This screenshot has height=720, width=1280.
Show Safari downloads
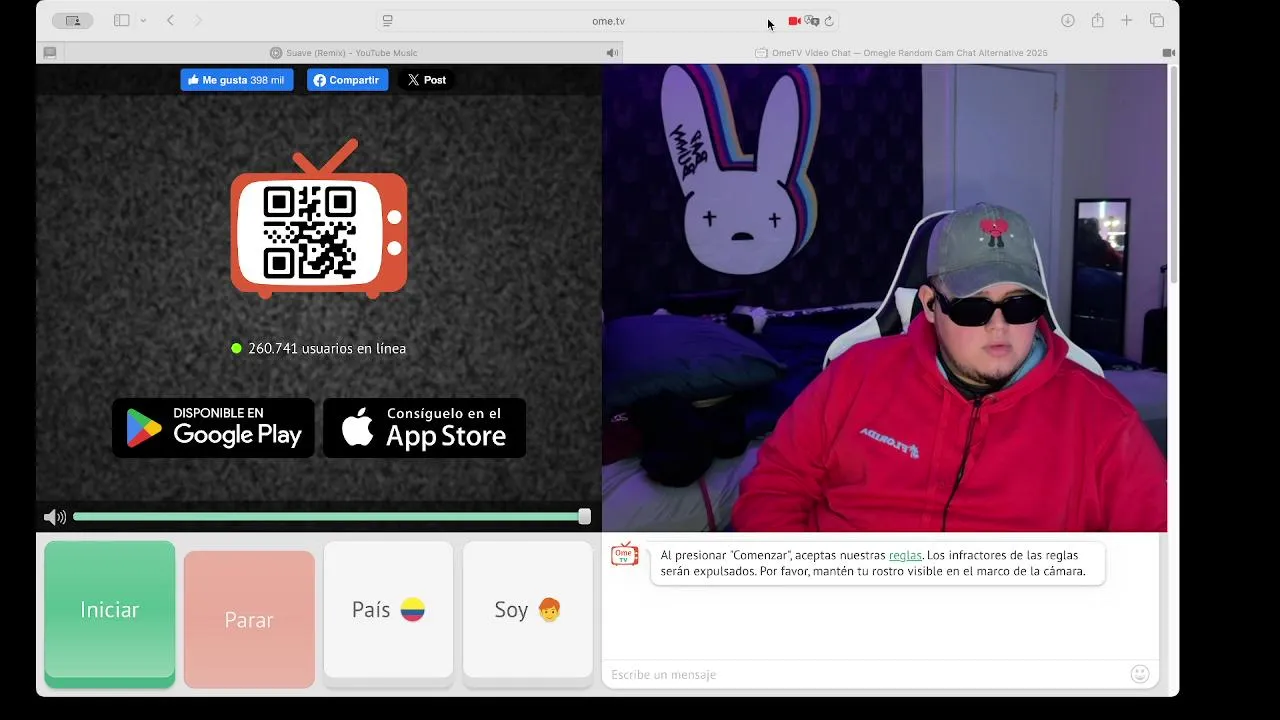(x=1068, y=20)
